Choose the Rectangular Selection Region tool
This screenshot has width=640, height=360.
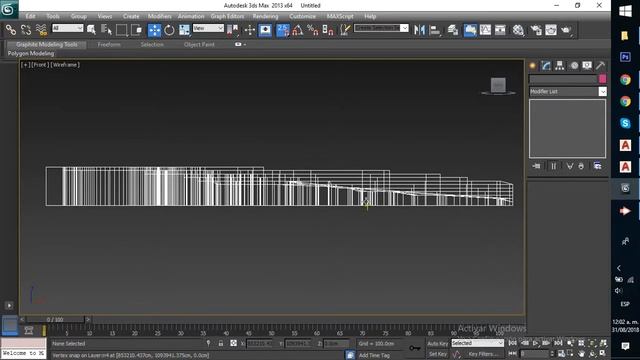click(x=122, y=30)
